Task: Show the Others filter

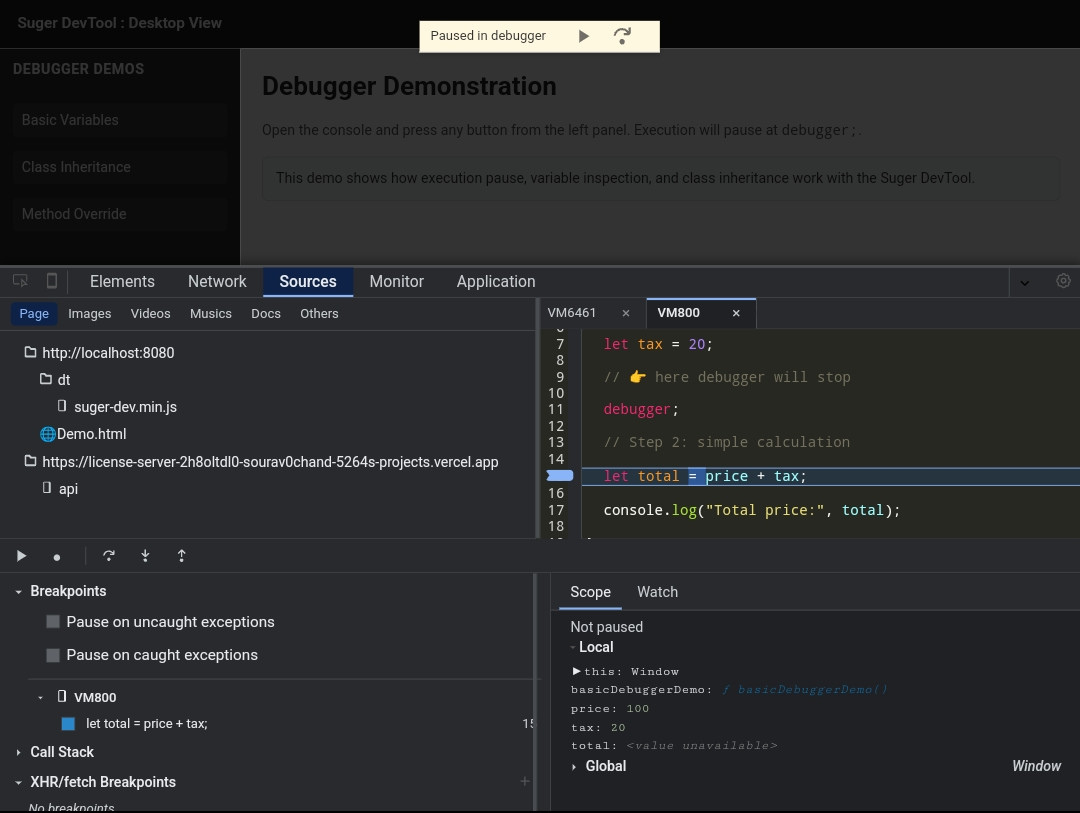Action: coord(319,313)
